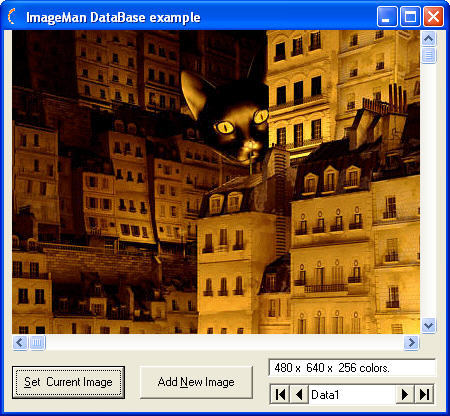Image resolution: width=450 pixels, height=416 pixels.
Task: Click the Set Current Image button
Action: pyautogui.click(x=68, y=382)
